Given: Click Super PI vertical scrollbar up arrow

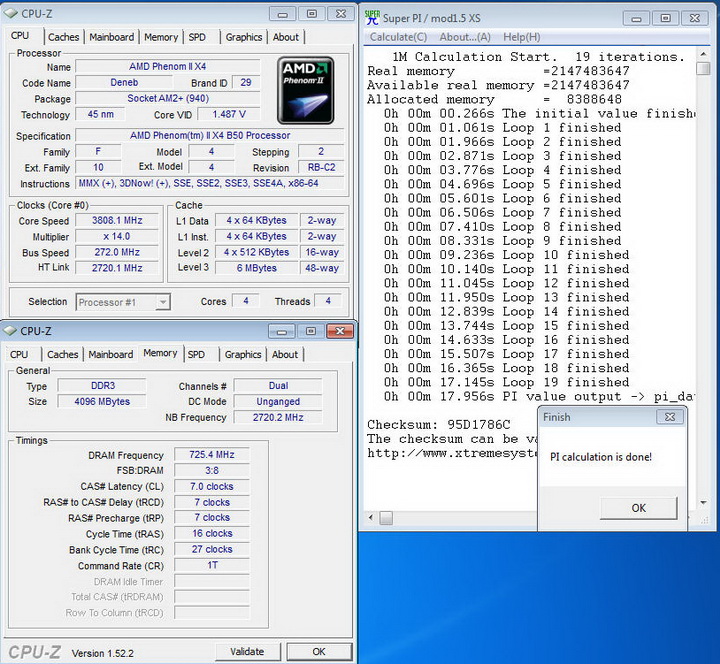Looking at the screenshot, I should (703, 54).
